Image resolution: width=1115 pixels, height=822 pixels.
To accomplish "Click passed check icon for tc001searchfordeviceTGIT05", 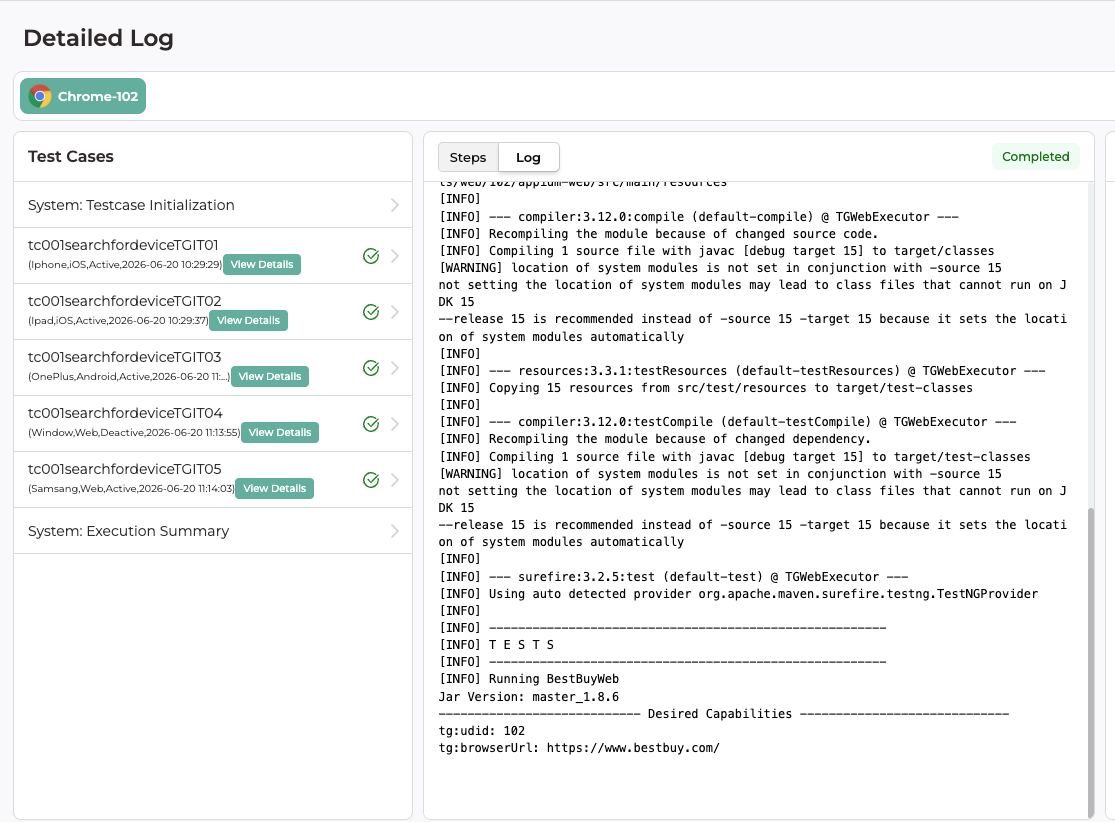I will point(371,480).
